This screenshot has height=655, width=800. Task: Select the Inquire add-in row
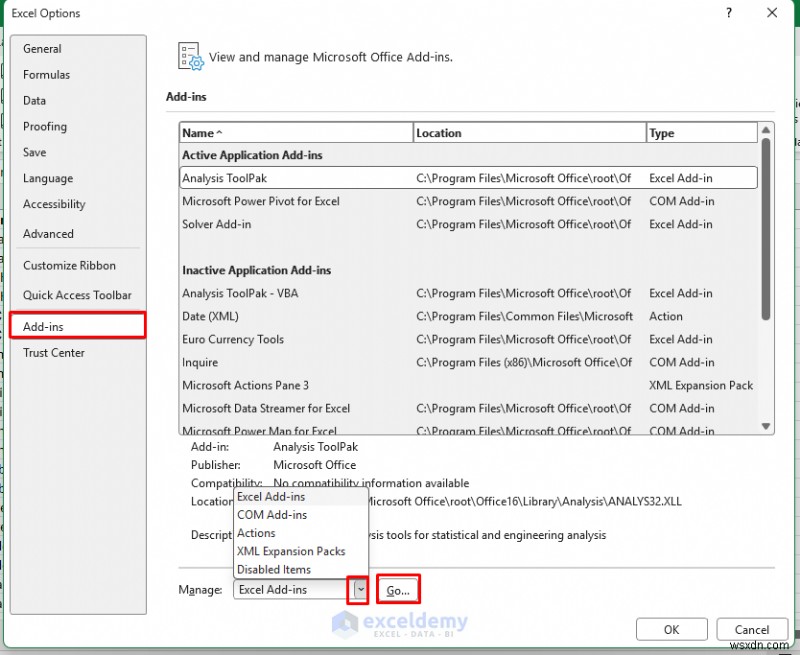(x=468, y=362)
